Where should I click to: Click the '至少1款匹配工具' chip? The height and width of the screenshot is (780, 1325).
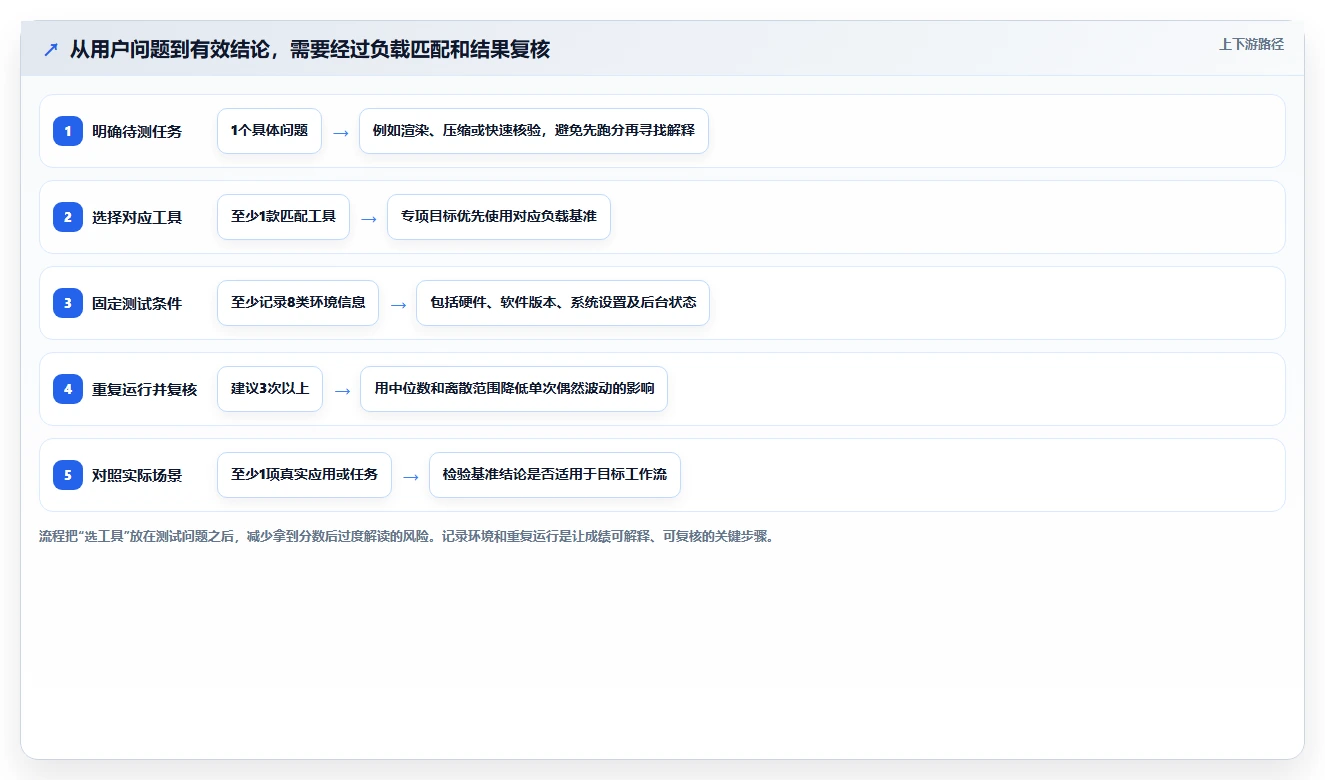pyautogui.click(x=283, y=217)
